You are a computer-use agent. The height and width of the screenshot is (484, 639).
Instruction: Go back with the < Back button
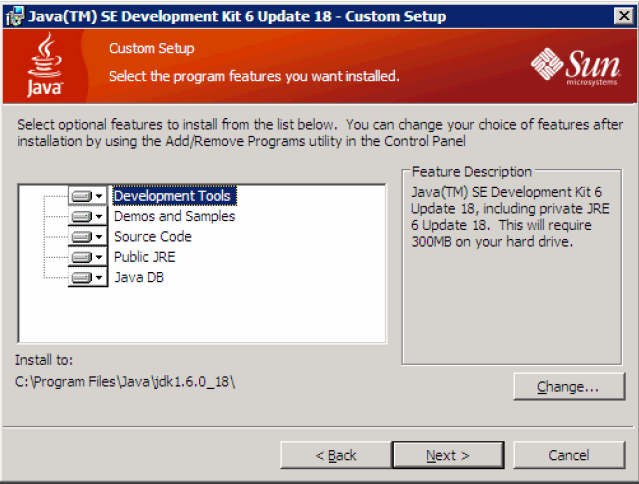pos(336,455)
